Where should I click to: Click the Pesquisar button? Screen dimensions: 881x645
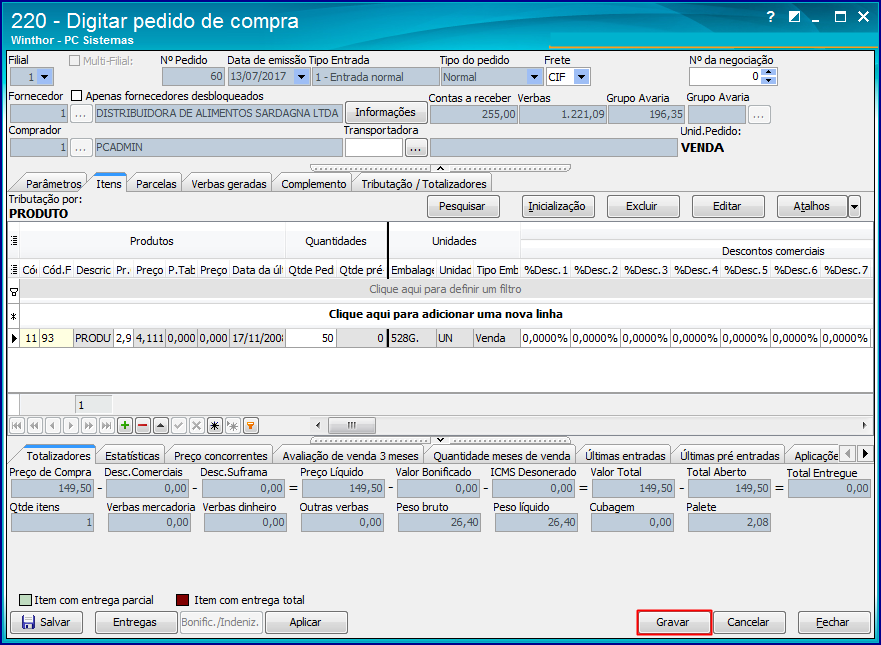[463, 207]
